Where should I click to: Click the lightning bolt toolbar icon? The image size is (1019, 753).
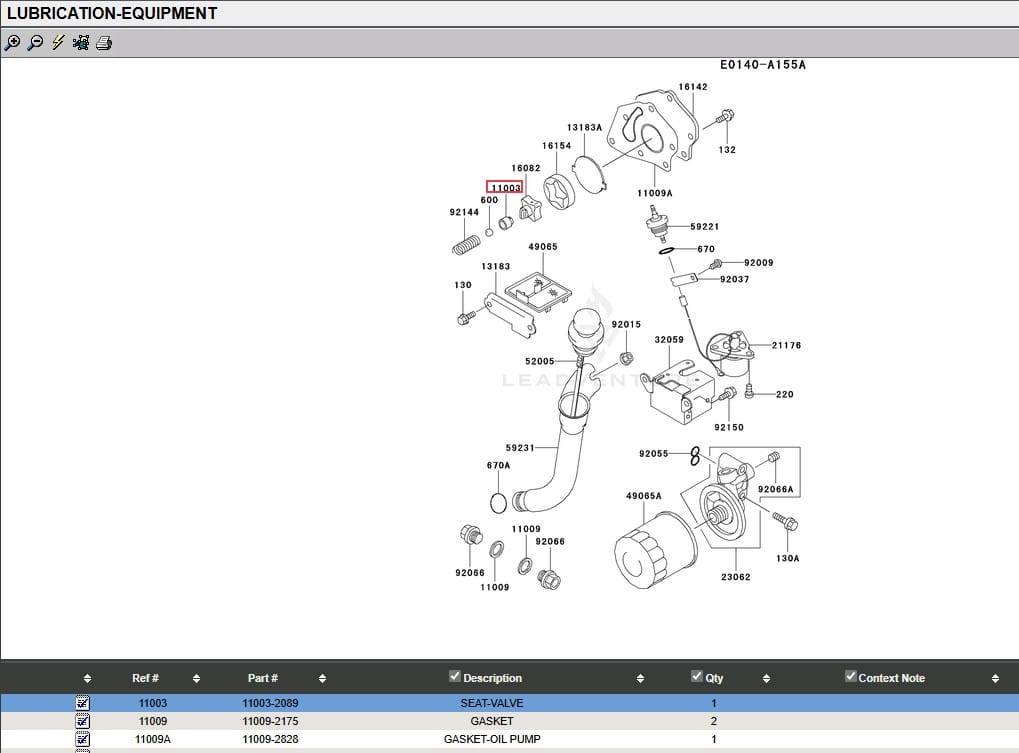pos(58,43)
